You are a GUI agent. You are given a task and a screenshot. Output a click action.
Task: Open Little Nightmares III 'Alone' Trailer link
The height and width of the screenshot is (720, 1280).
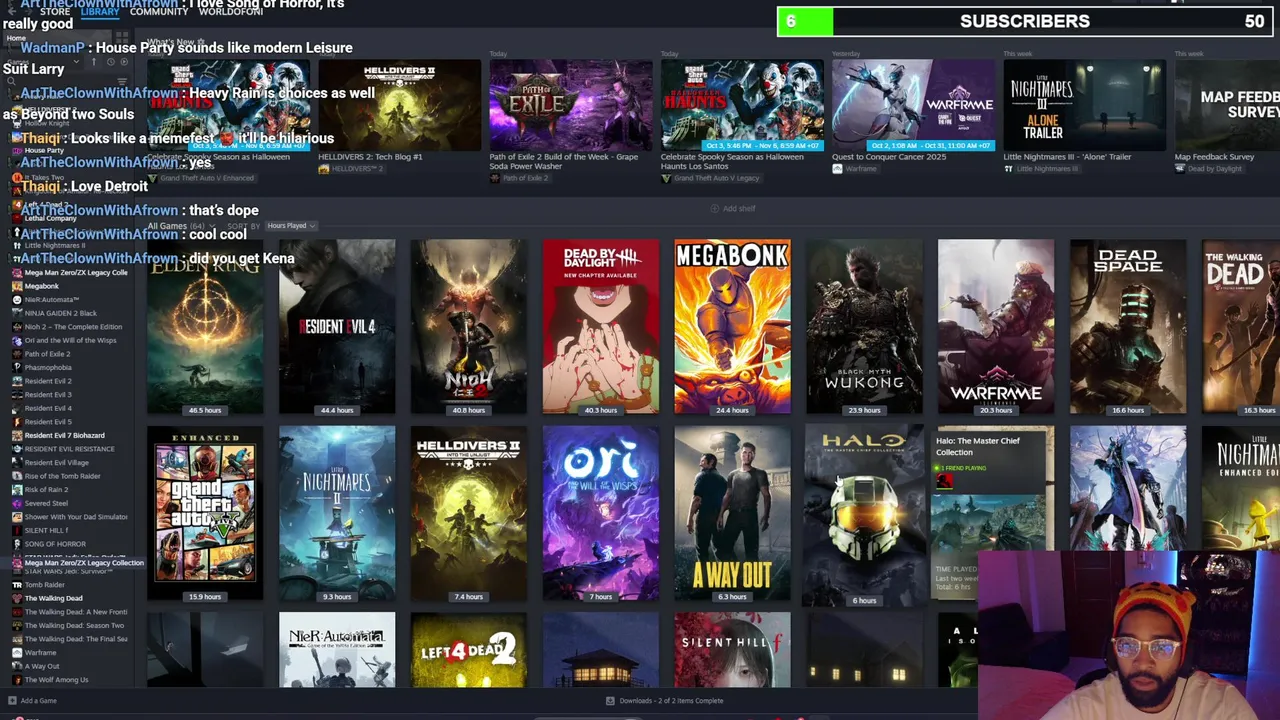[1068, 157]
